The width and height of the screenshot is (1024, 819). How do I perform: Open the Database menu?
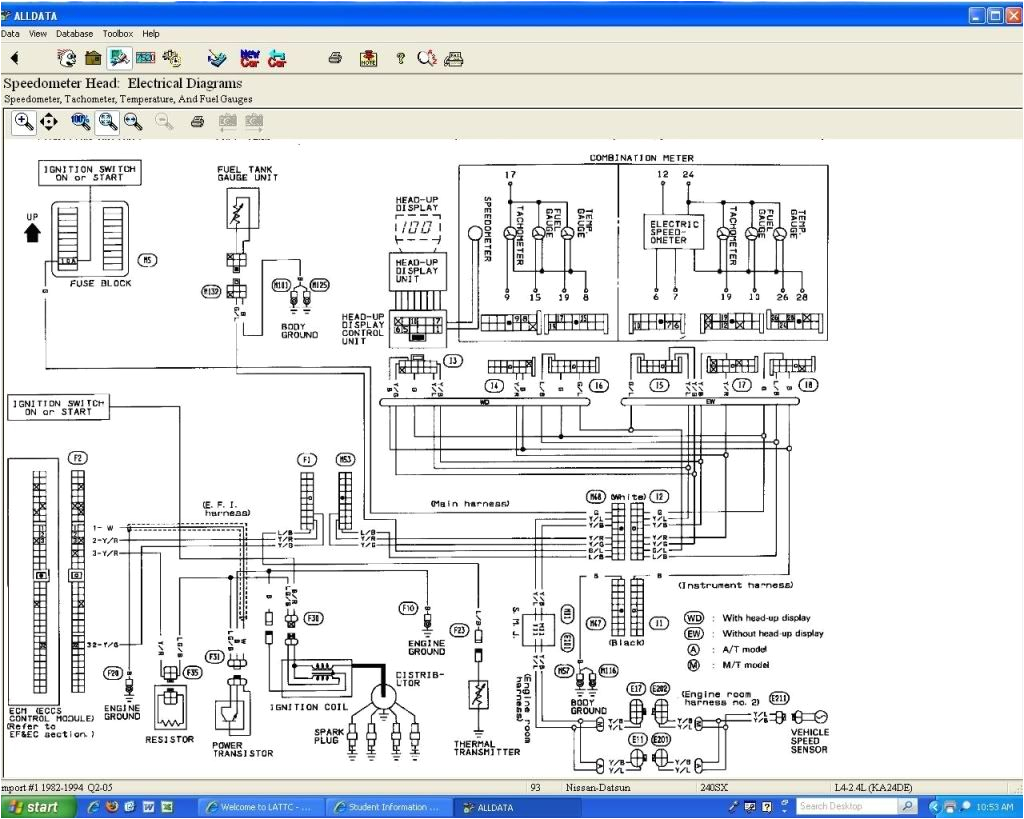click(74, 33)
